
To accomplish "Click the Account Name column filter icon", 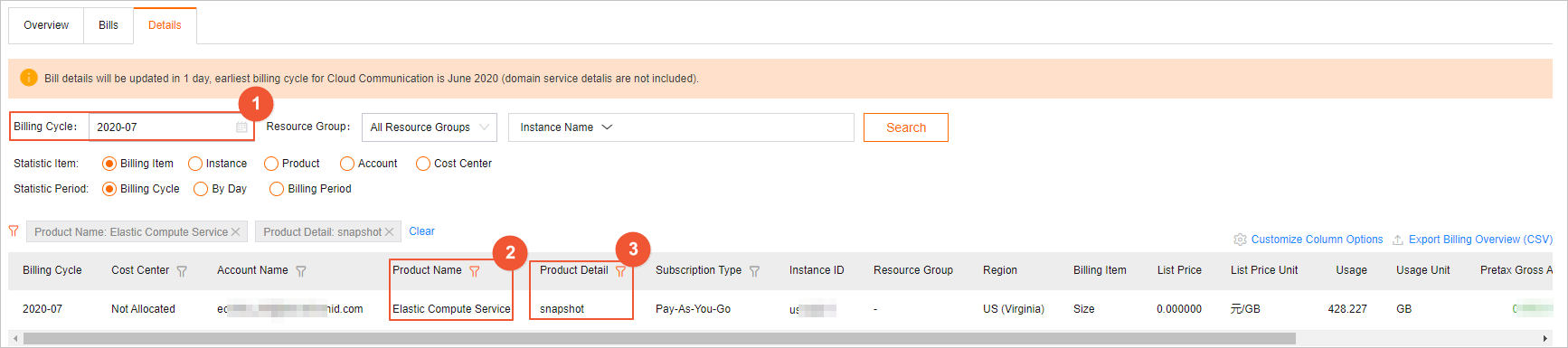I will click(x=301, y=271).
